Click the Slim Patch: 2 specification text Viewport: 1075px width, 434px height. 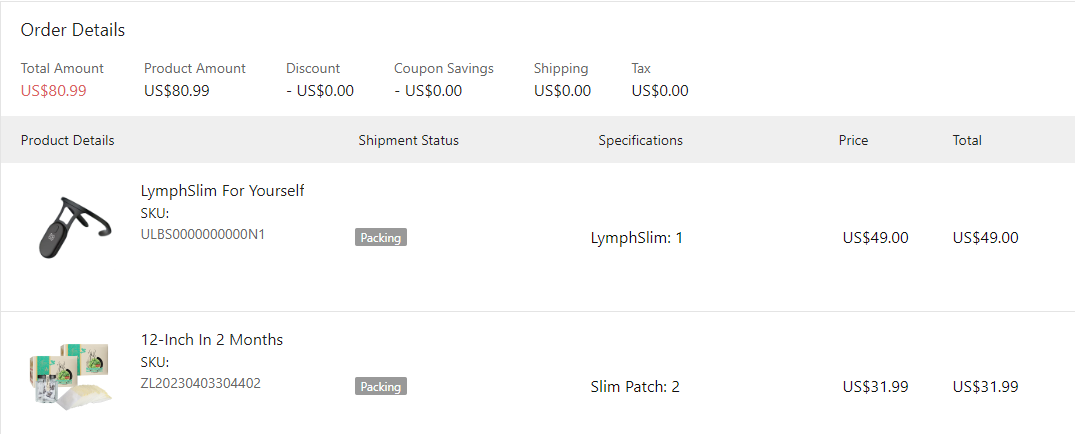click(635, 386)
